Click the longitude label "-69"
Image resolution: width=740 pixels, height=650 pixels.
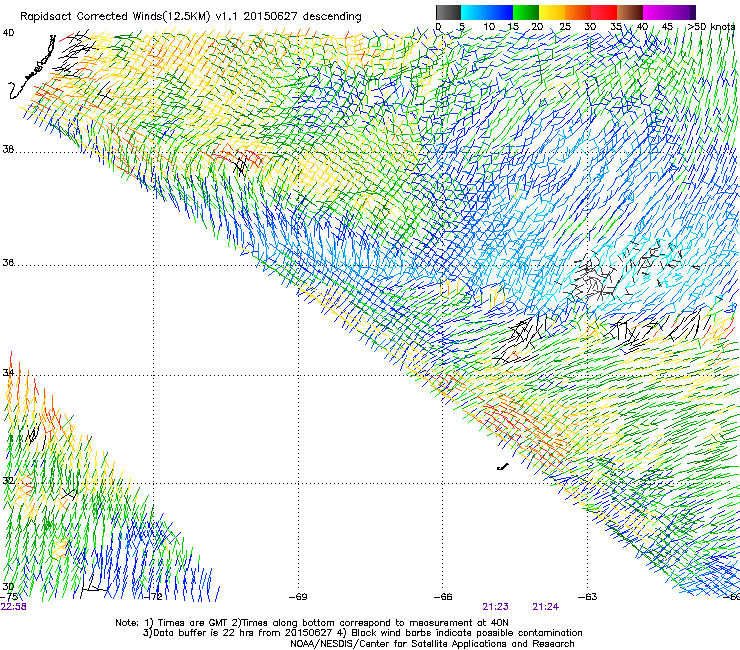298,597
